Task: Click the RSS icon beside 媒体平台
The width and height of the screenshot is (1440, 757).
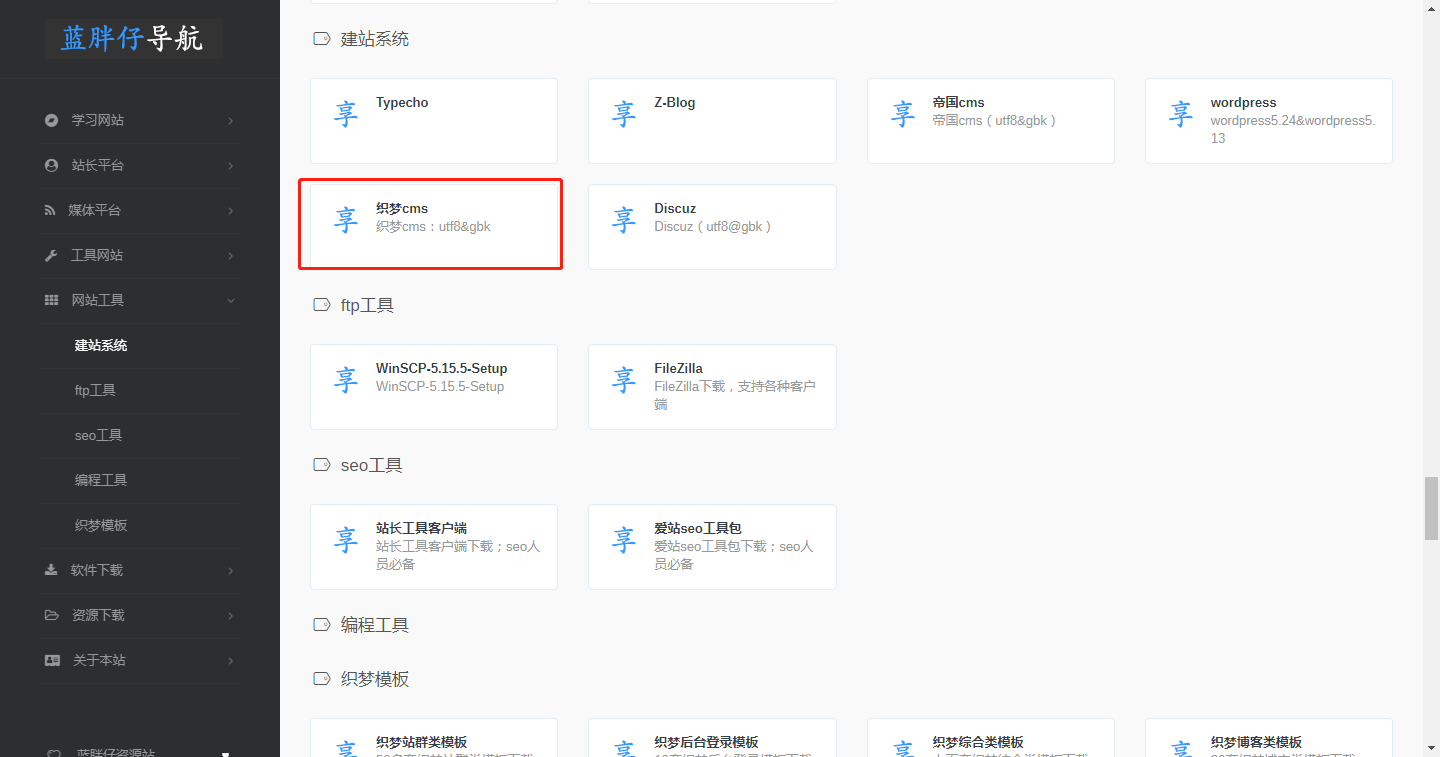Action: pyautogui.click(x=50, y=210)
